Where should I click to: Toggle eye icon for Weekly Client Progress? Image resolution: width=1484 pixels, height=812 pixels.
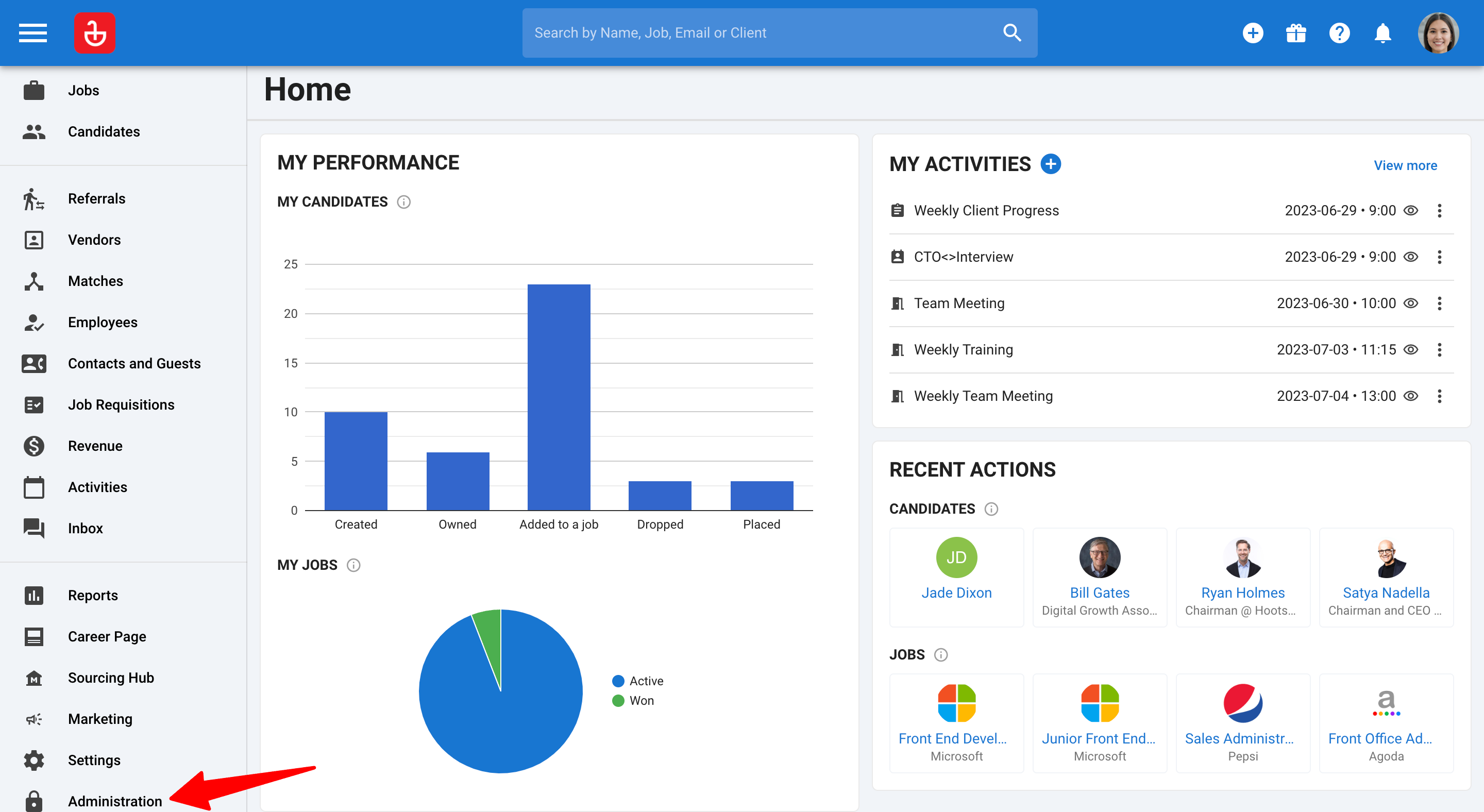(x=1410, y=211)
